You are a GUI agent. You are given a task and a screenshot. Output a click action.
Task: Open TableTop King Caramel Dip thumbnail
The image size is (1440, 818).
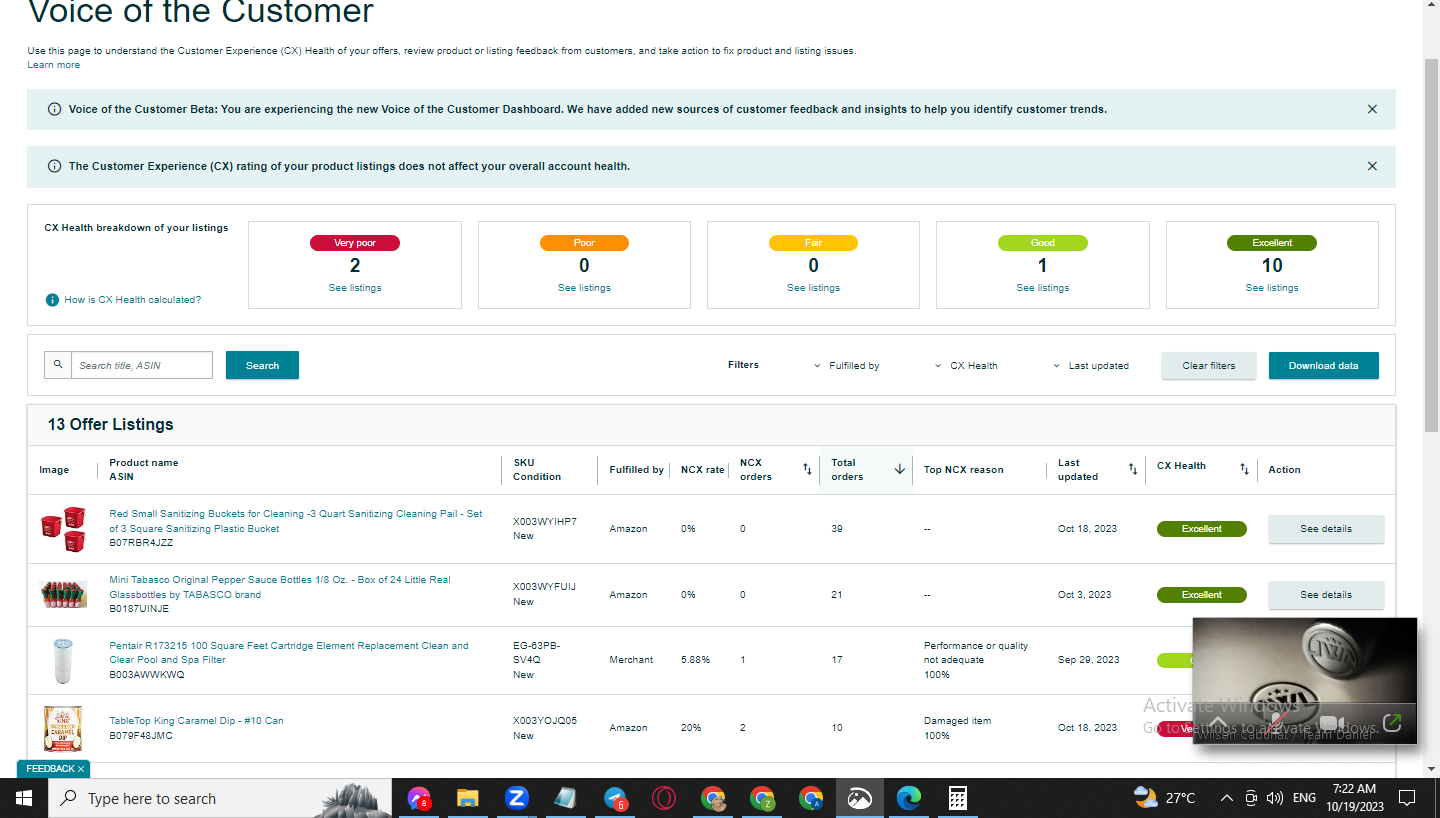pos(62,728)
